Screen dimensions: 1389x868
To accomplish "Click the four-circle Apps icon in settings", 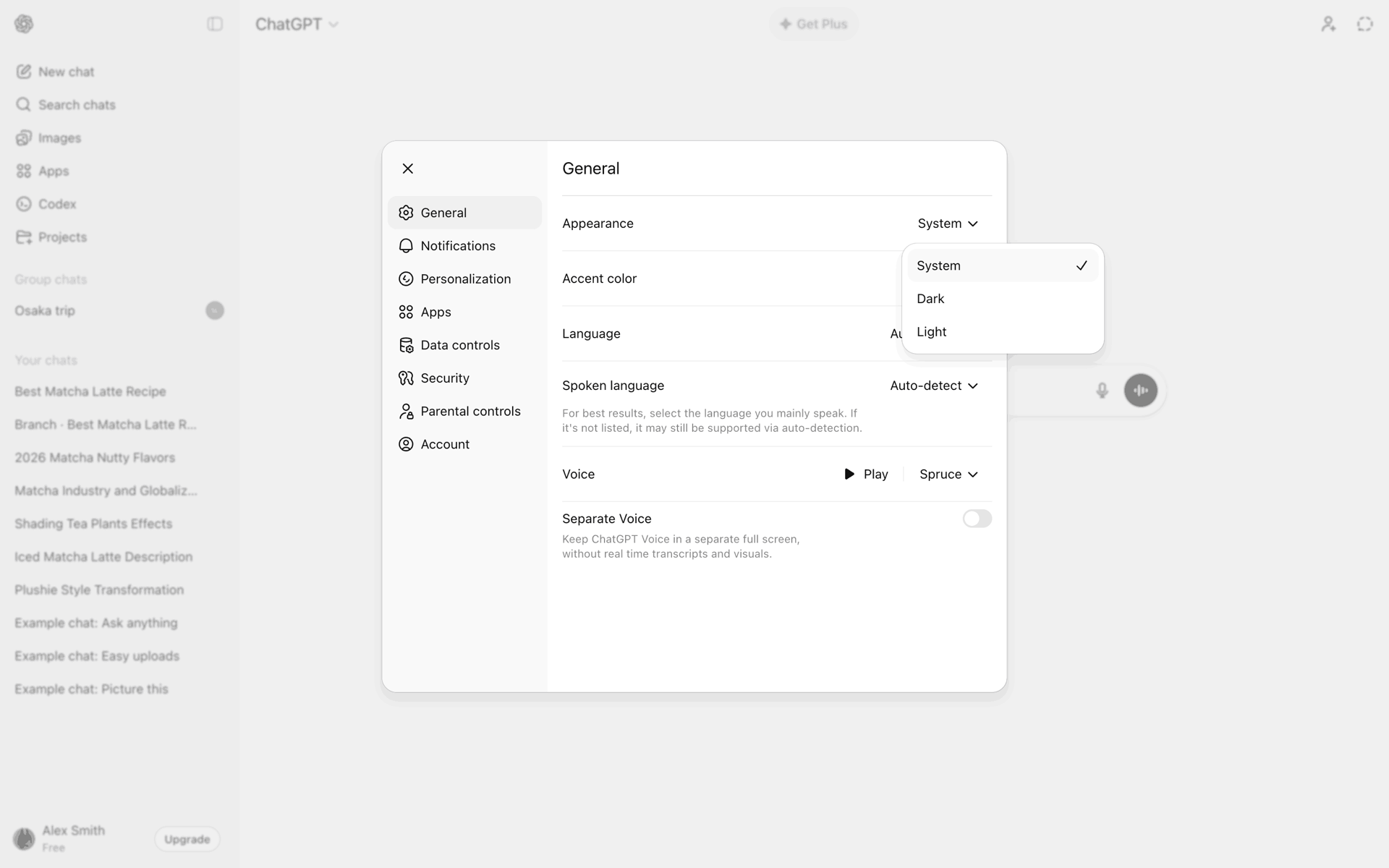I will click(406, 312).
